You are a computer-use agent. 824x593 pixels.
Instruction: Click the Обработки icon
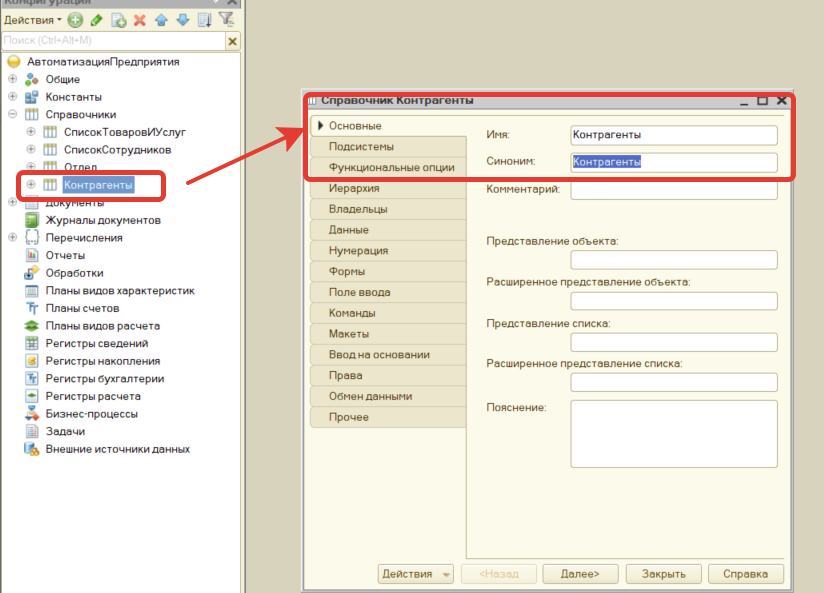click(32, 273)
